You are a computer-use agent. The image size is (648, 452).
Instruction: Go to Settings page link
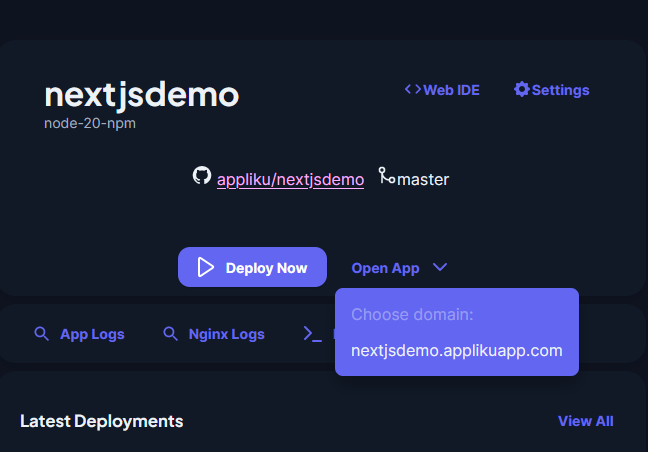tap(560, 90)
